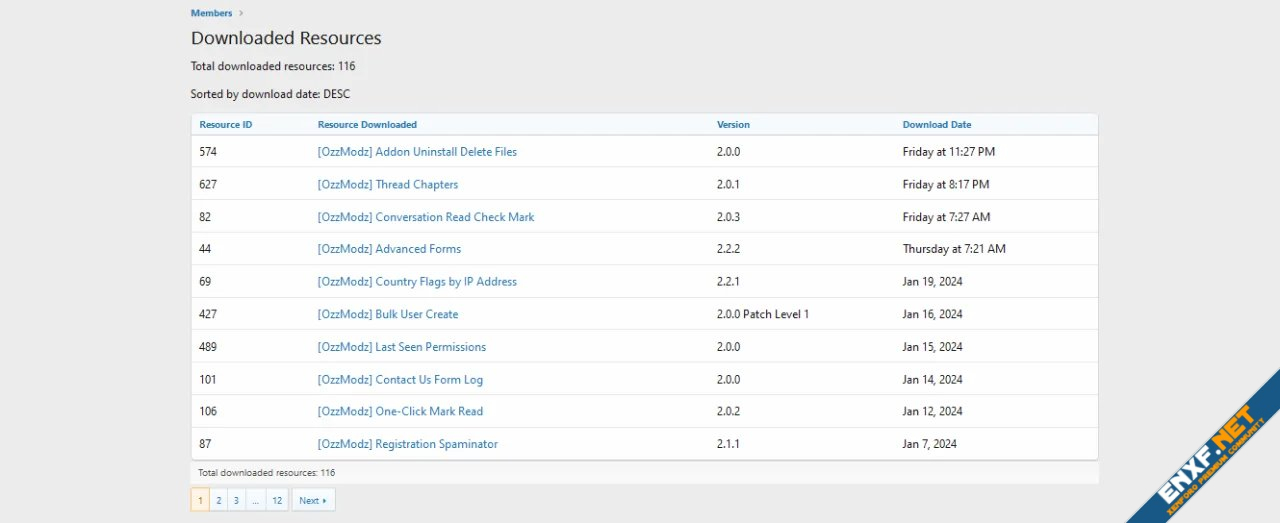Click the Advanced Forms resource link

click(389, 249)
